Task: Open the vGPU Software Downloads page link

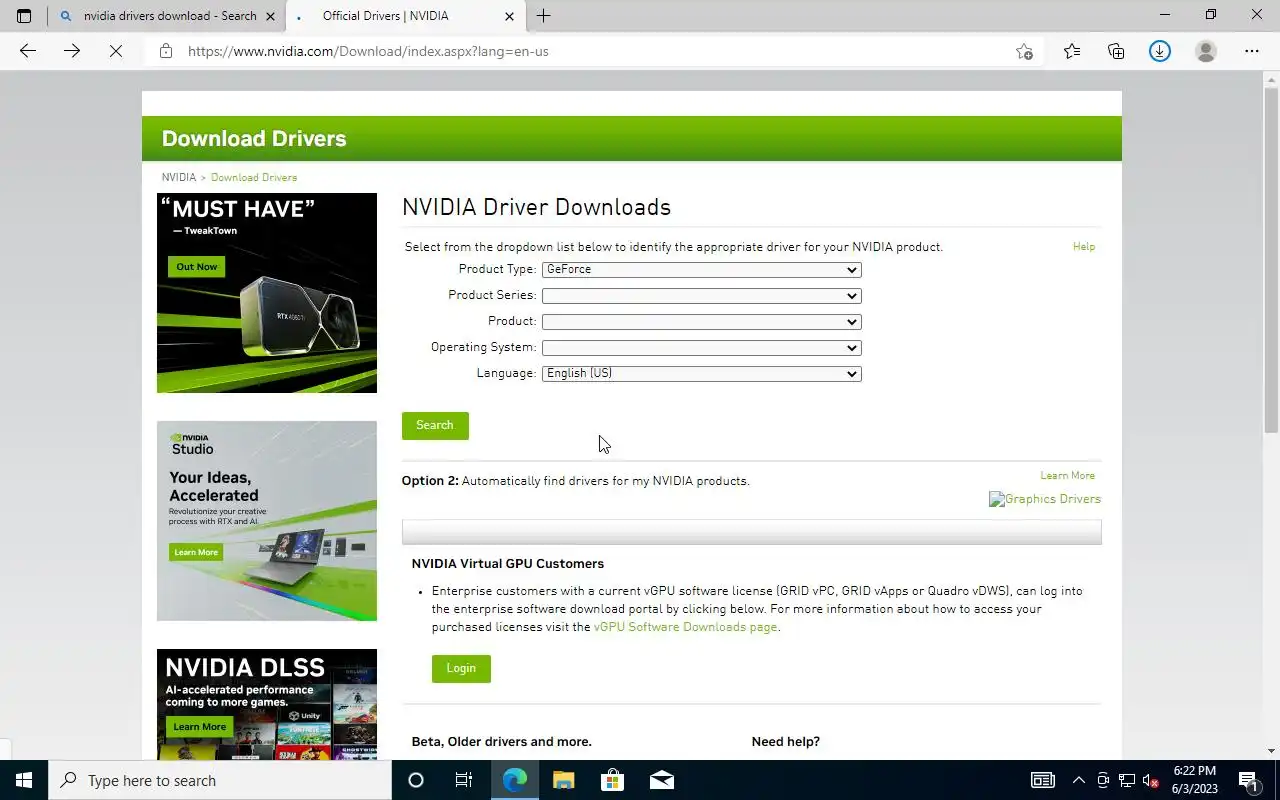Action: (685, 627)
